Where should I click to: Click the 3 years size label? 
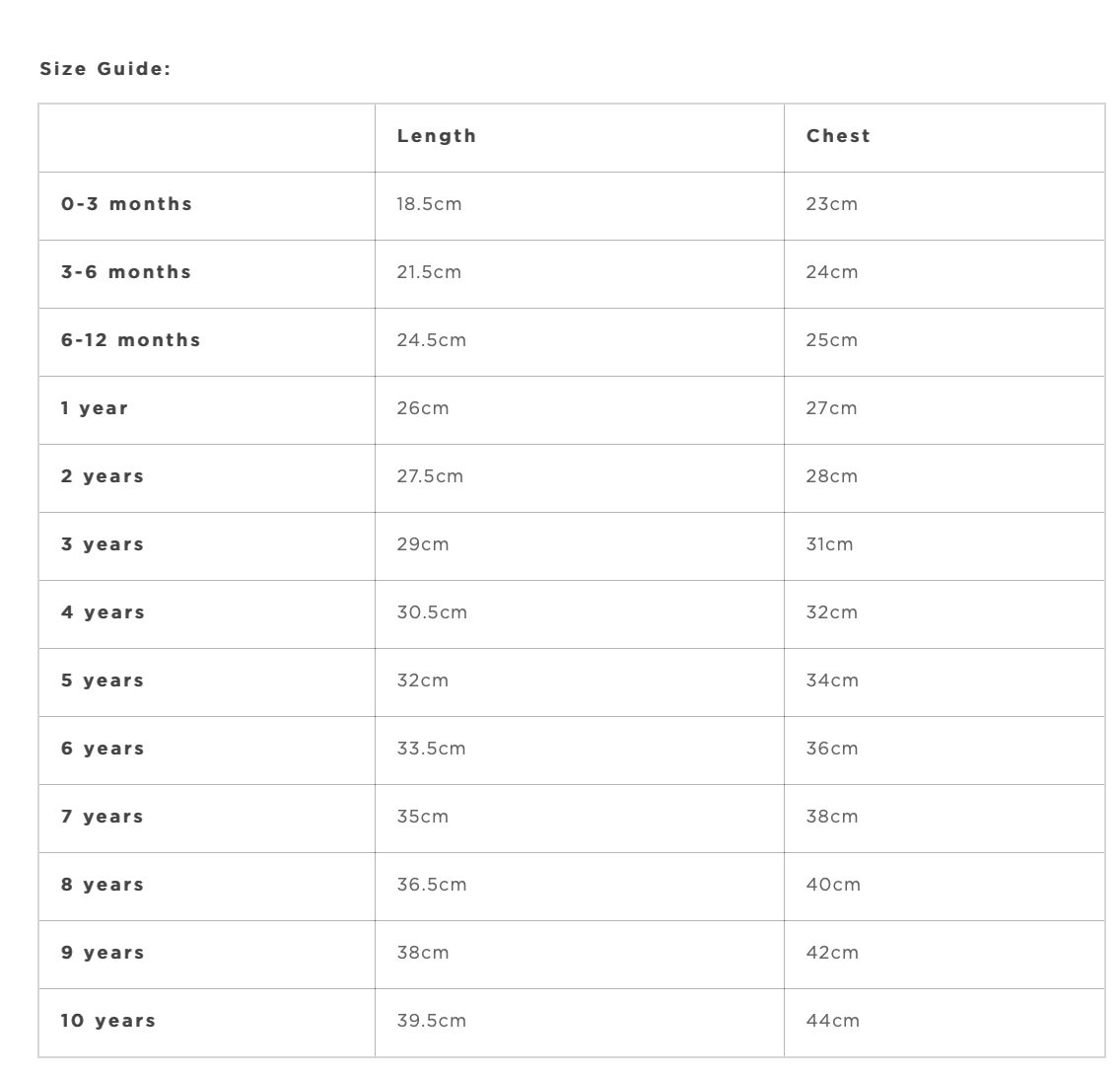[103, 544]
